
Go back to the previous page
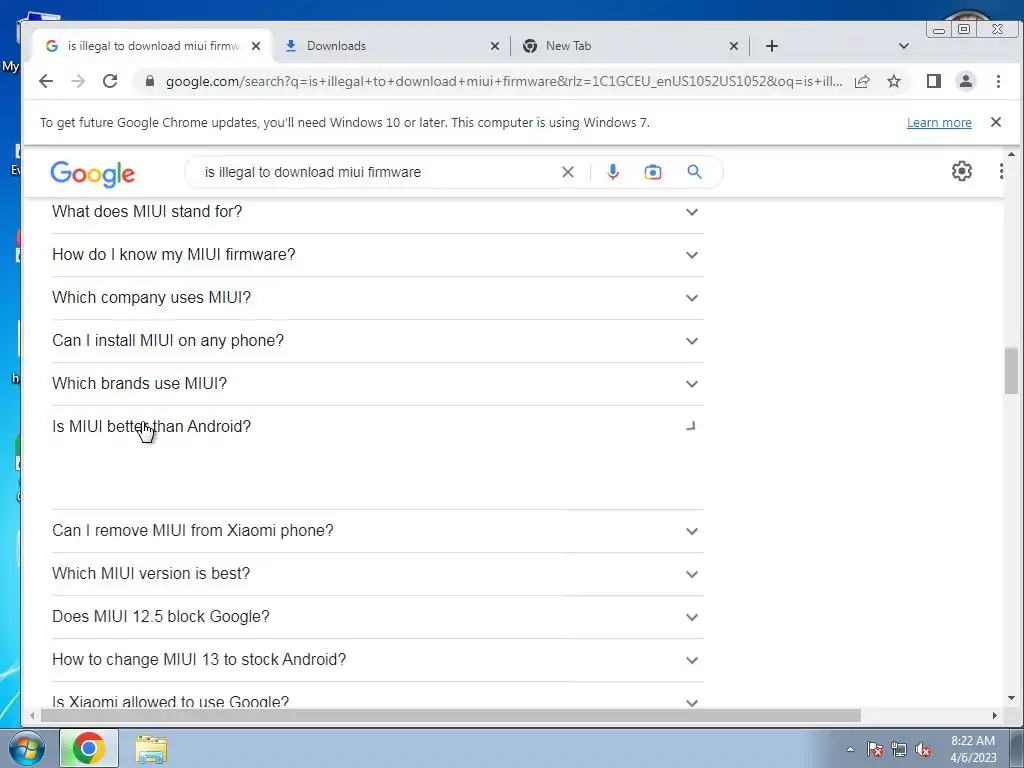(46, 81)
